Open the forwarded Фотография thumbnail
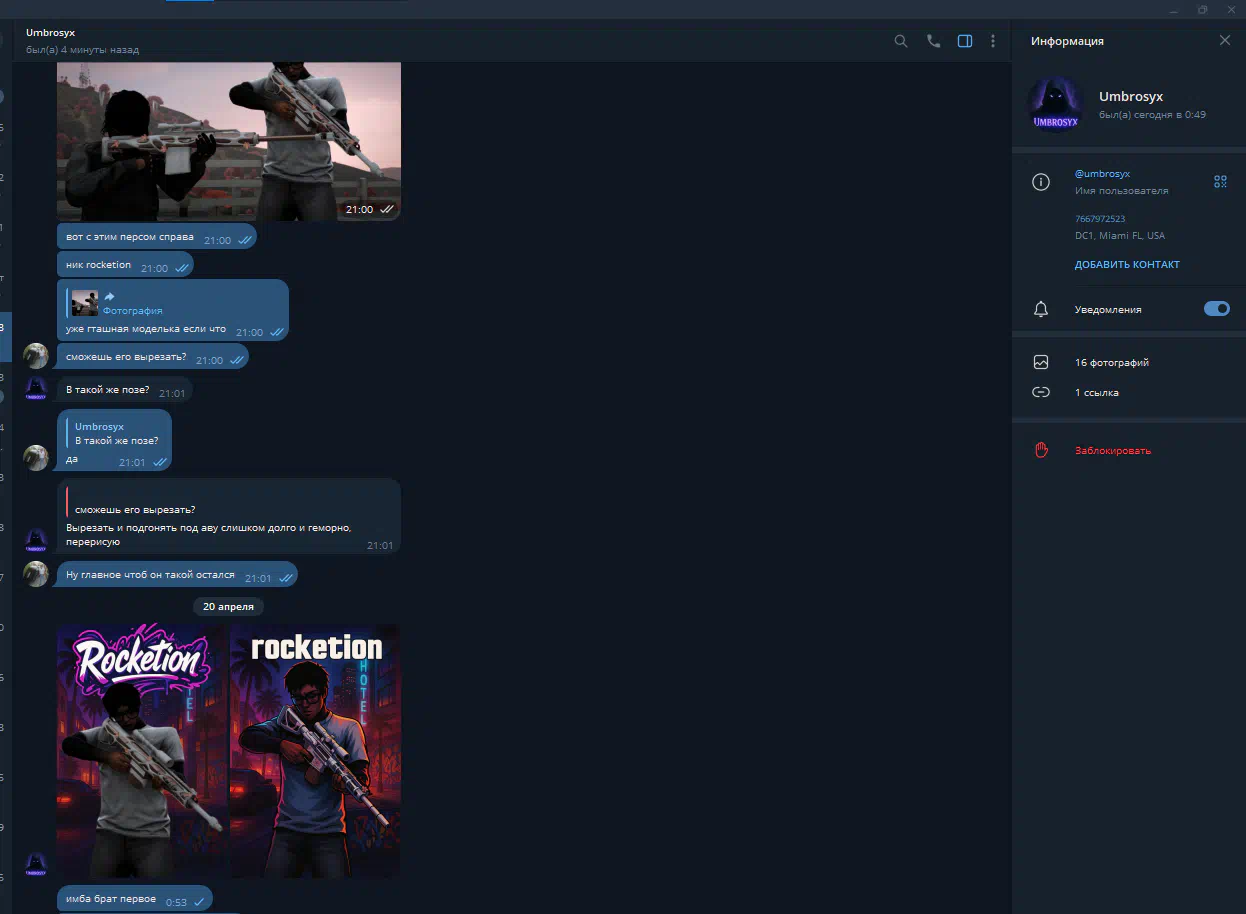The image size is (1246, 914). pos(85,303)
